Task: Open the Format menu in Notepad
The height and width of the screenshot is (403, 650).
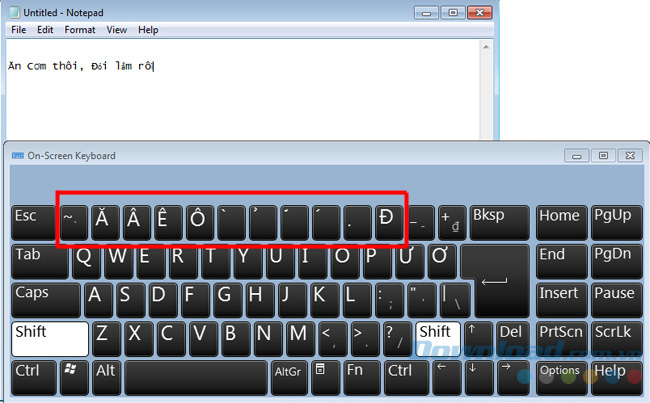Action: [80, 30]
